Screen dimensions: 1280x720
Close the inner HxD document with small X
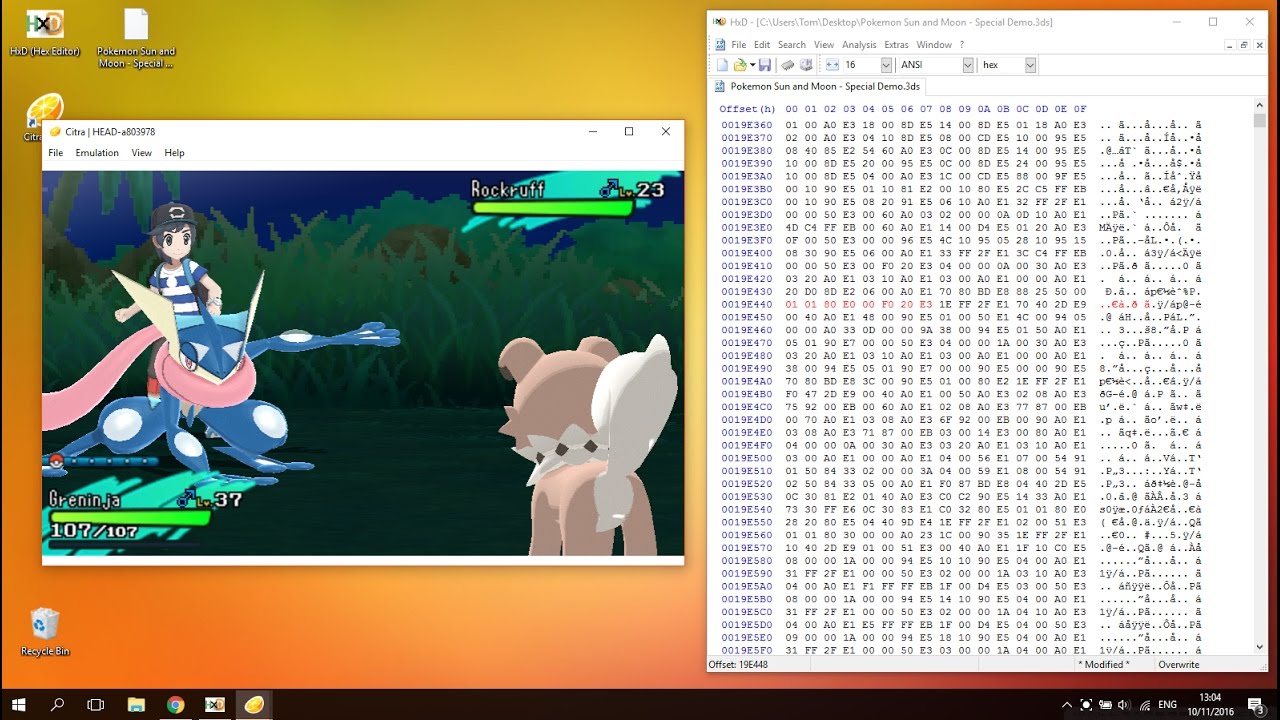tap(1258, 45)
